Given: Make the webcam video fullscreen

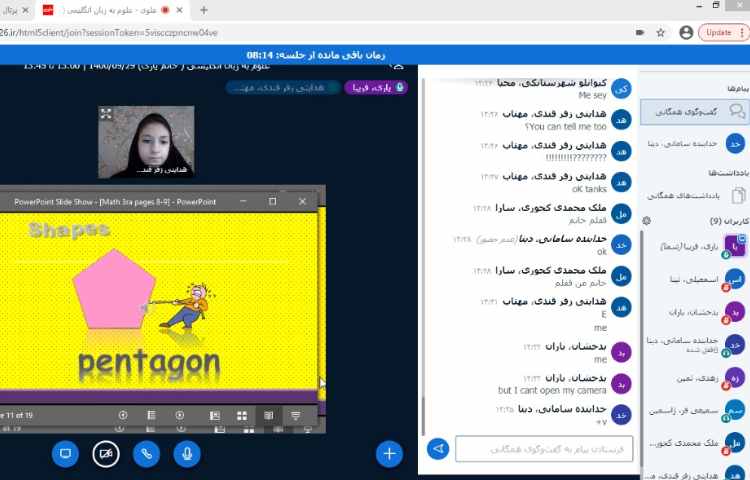Looking at the screenshot, I should (107, 115).
